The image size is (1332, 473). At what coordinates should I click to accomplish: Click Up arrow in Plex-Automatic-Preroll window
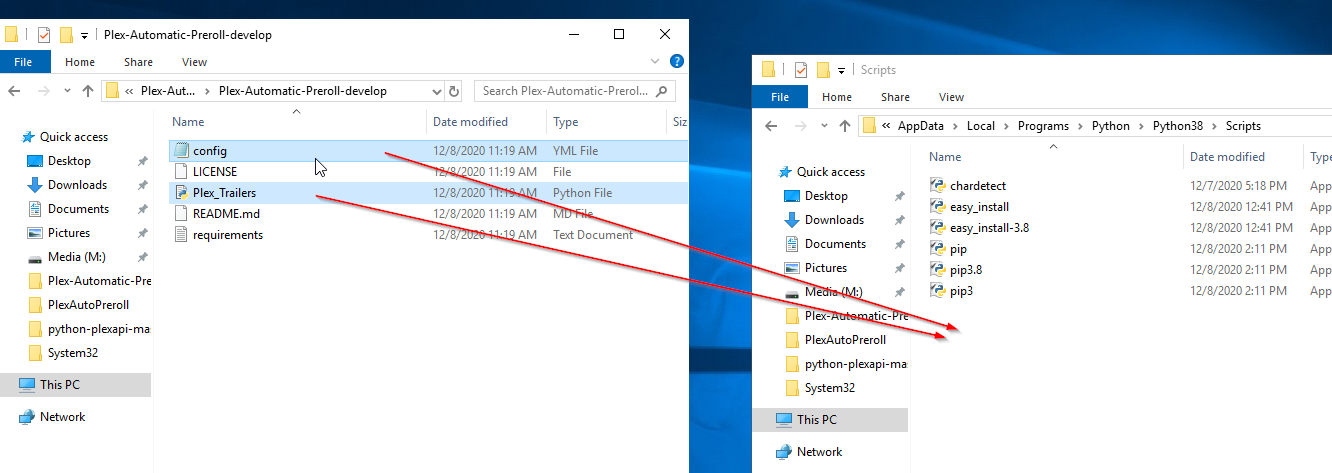tap(88, 91)
